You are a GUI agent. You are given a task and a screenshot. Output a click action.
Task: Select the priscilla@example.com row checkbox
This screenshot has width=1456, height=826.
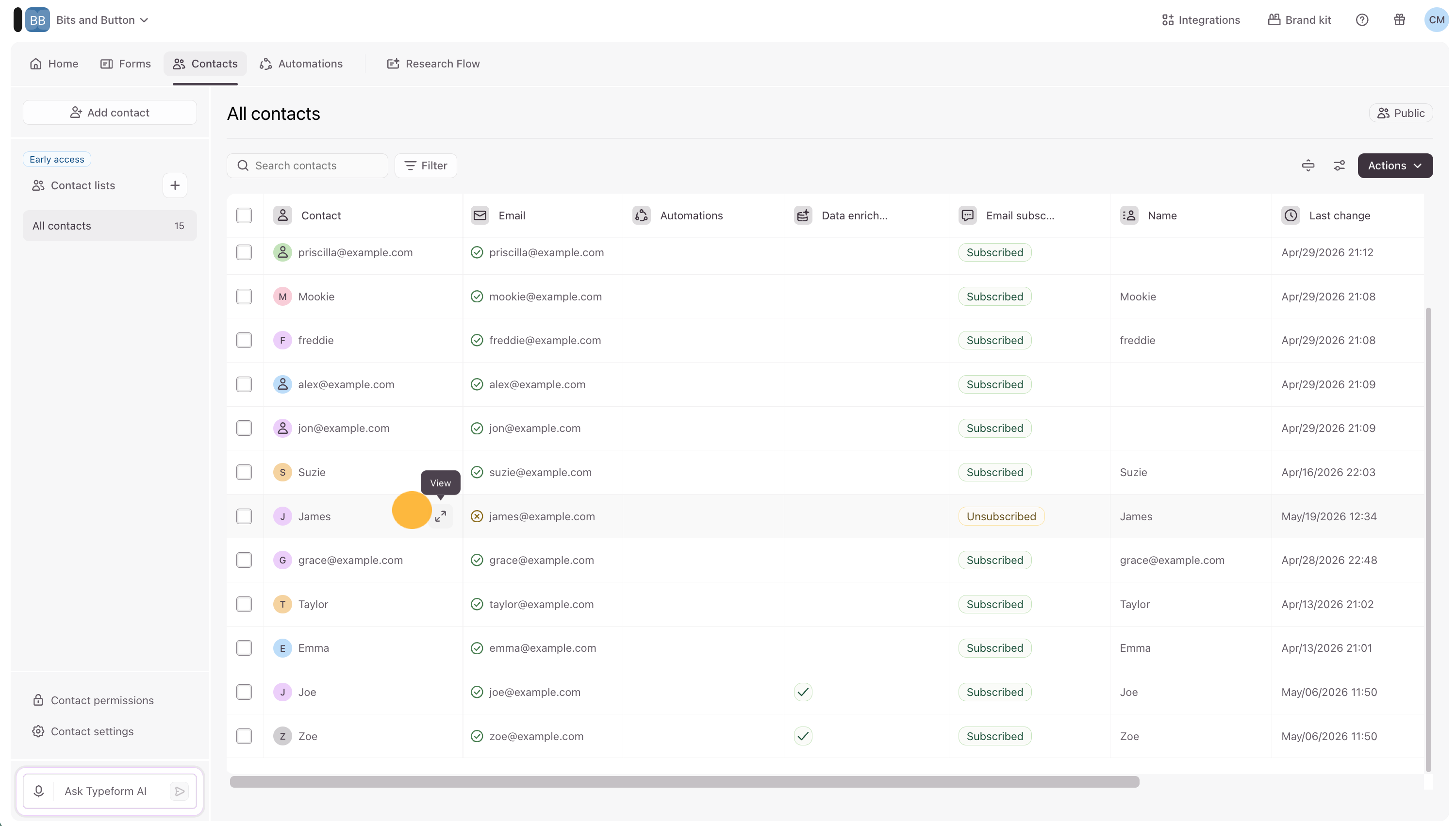click(x=244, y=252)
